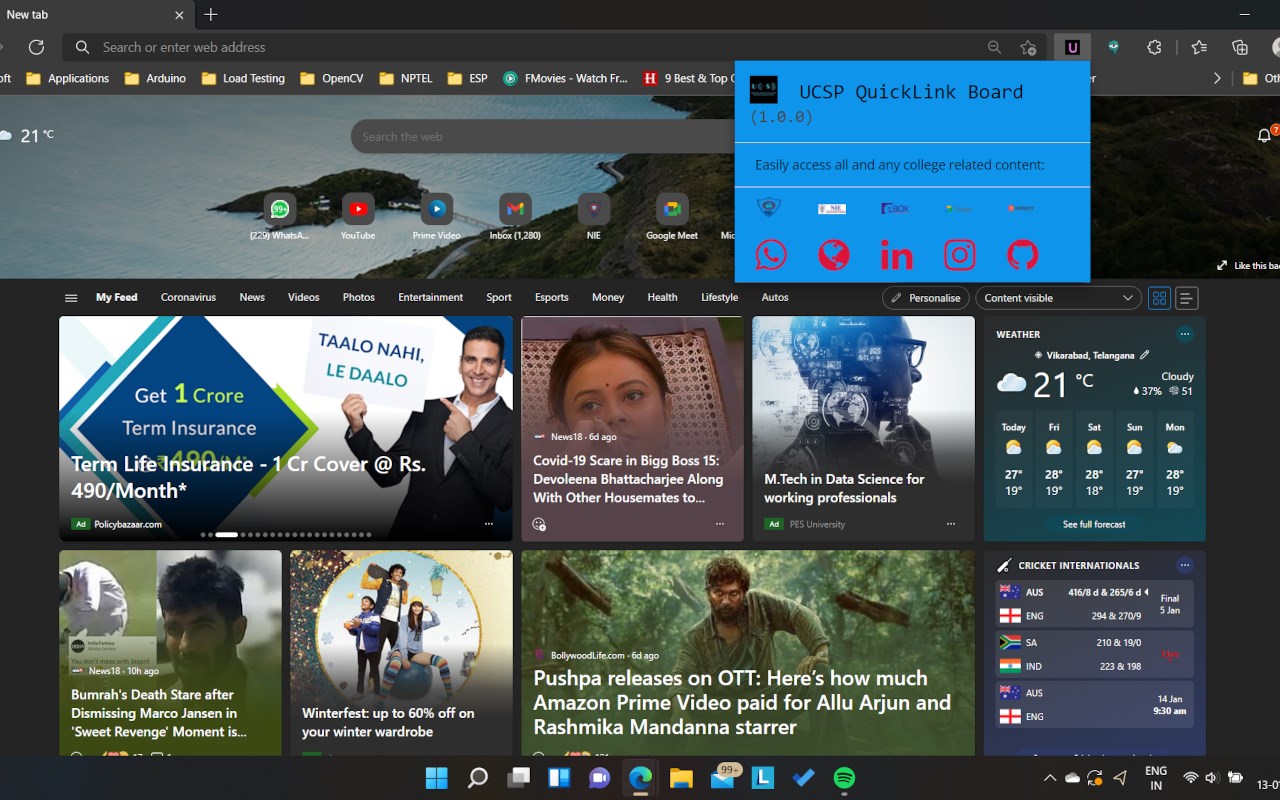Click the Google Classroom logo in popup
1280x800 pixels.
pyautogui.click(x=958, y=208)
